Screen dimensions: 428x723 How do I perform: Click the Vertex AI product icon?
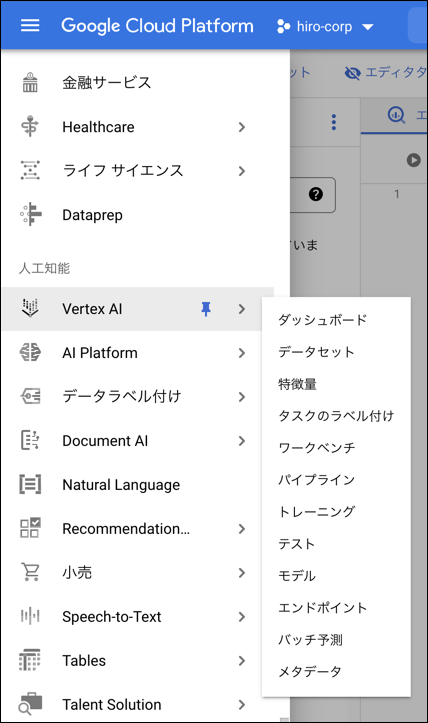pos(30,308)
